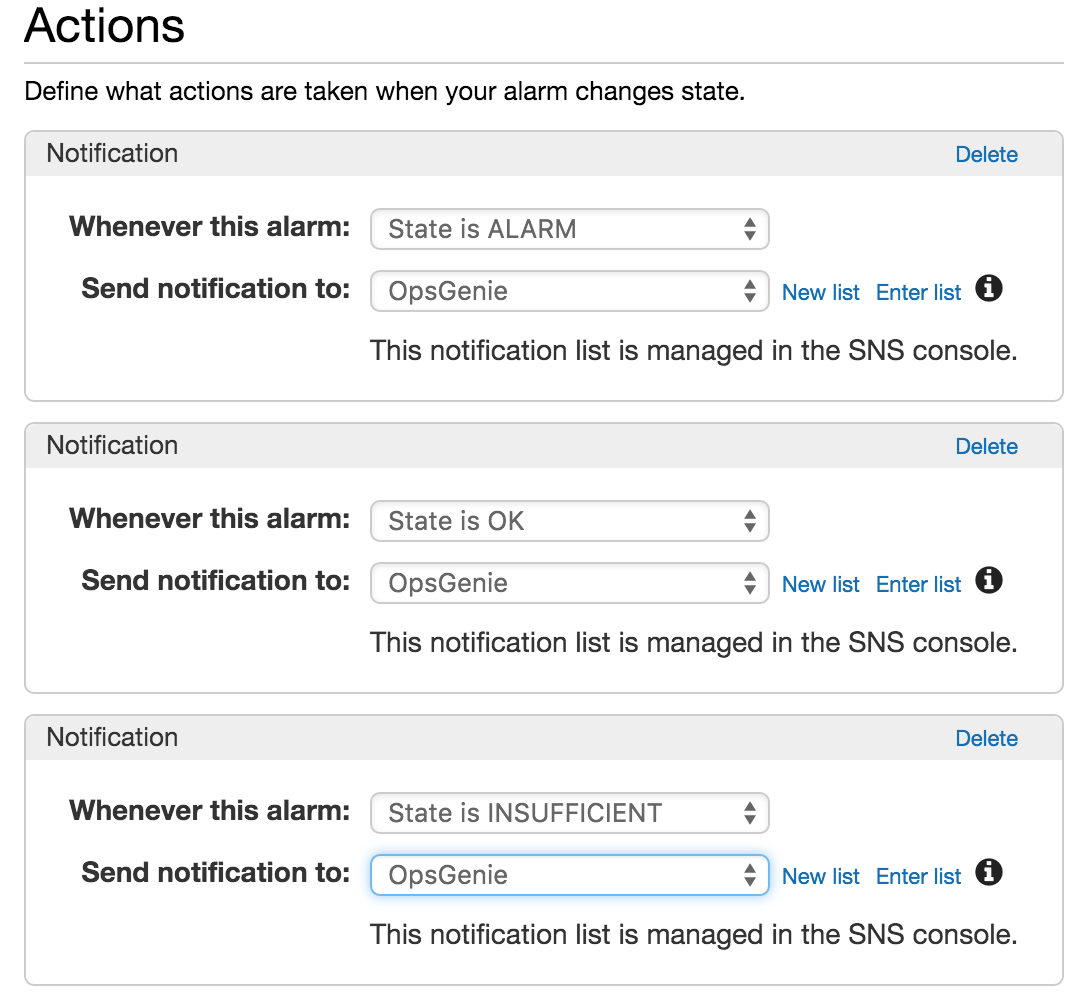
Task: Delete the State is ALARM notification action
Action: click(x=987, y=154)
